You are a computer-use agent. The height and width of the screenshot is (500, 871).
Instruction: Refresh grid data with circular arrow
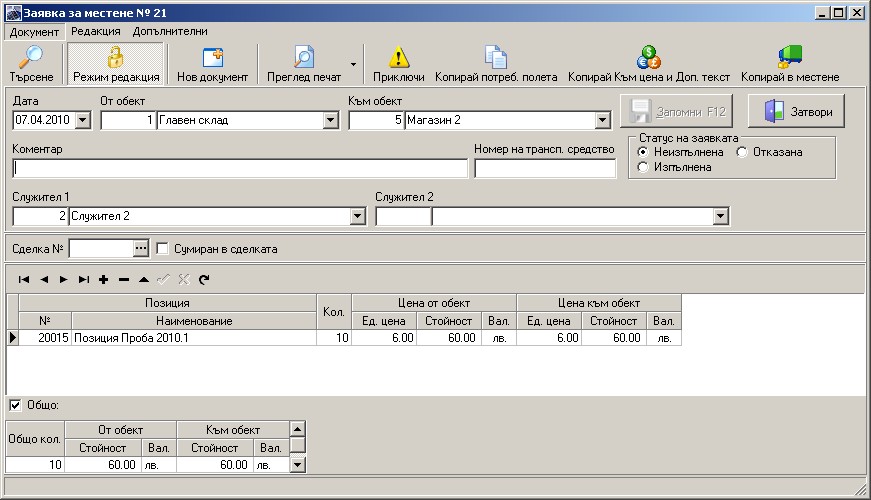(204, 279)
